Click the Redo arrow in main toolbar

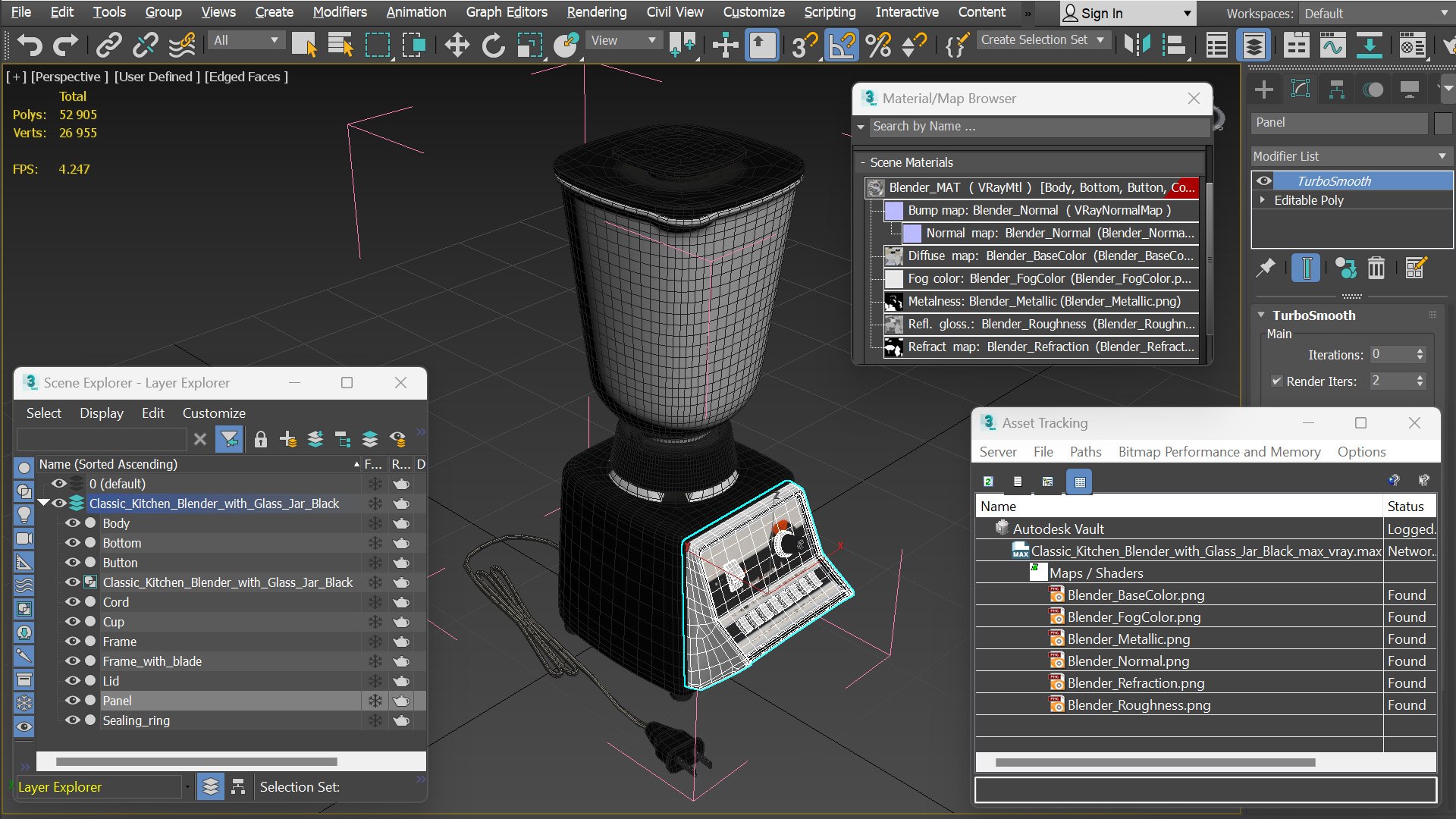[65, 45]
